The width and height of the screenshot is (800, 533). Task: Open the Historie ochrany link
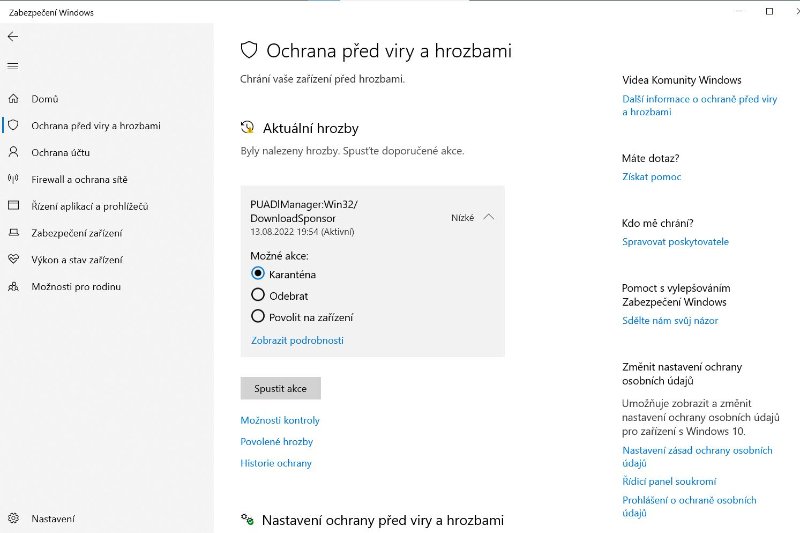point(276,463)
